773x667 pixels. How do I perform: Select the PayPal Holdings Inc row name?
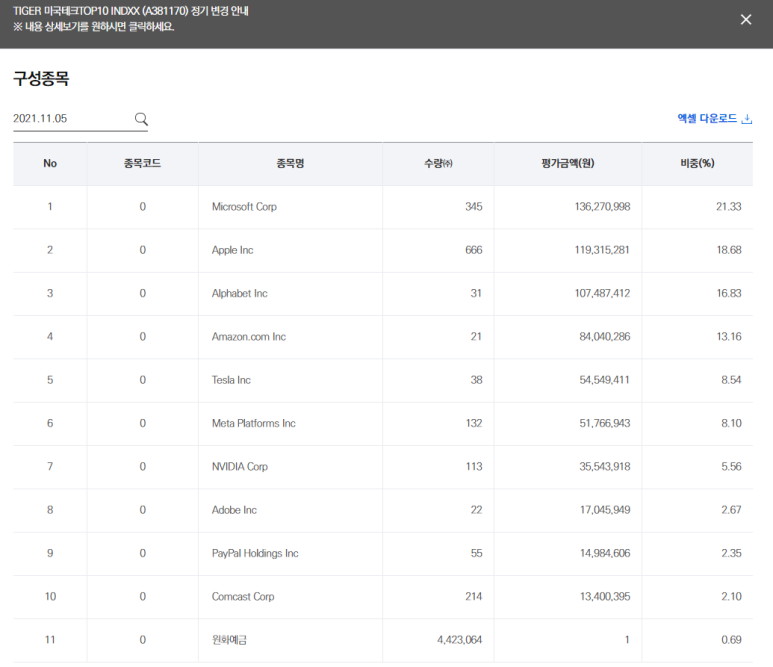(255, 554)
